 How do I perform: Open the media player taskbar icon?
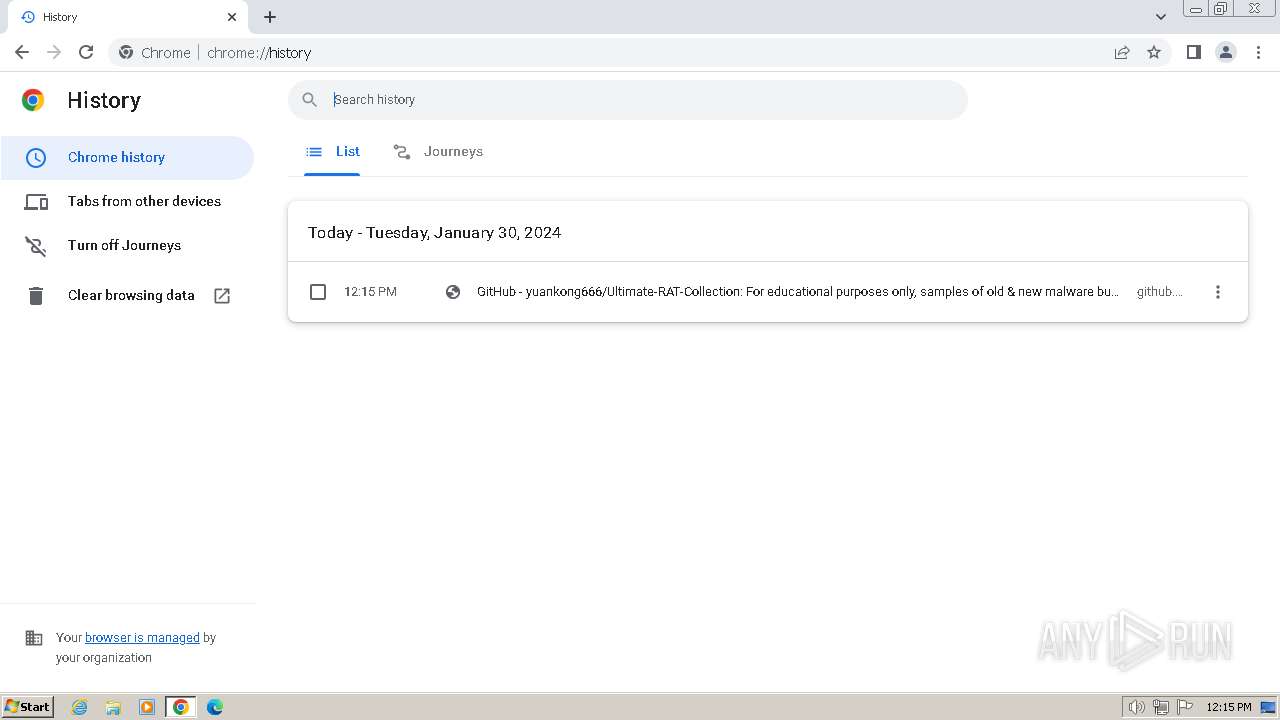pyautogui.click(x=147, y=707)
